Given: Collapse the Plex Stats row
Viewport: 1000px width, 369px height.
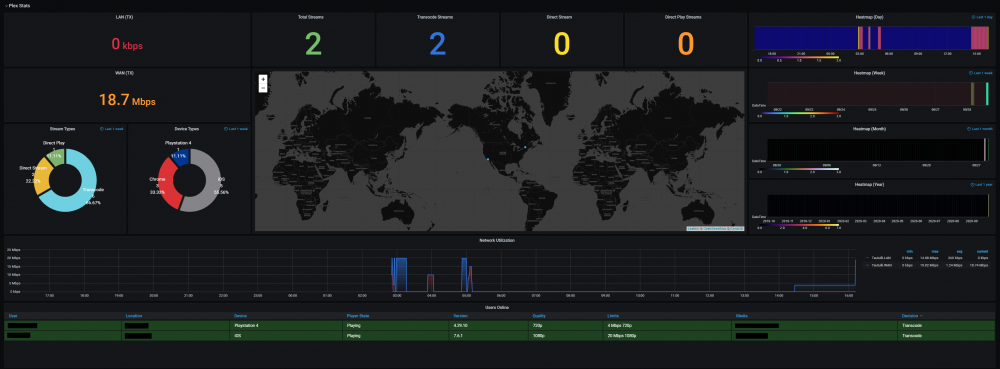Looking at the screenshot, I should 18,5.
